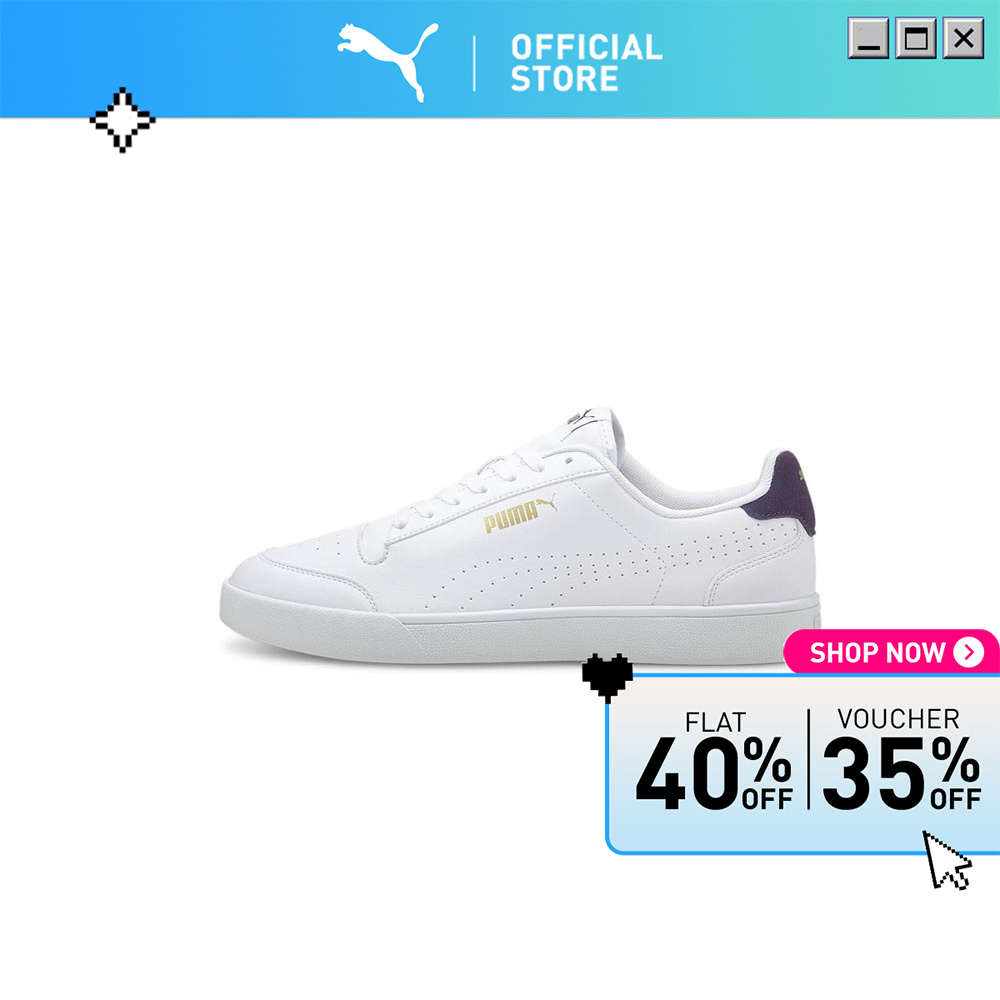
Task: Click the blue gradient header banner
Action: click(500, 59)
